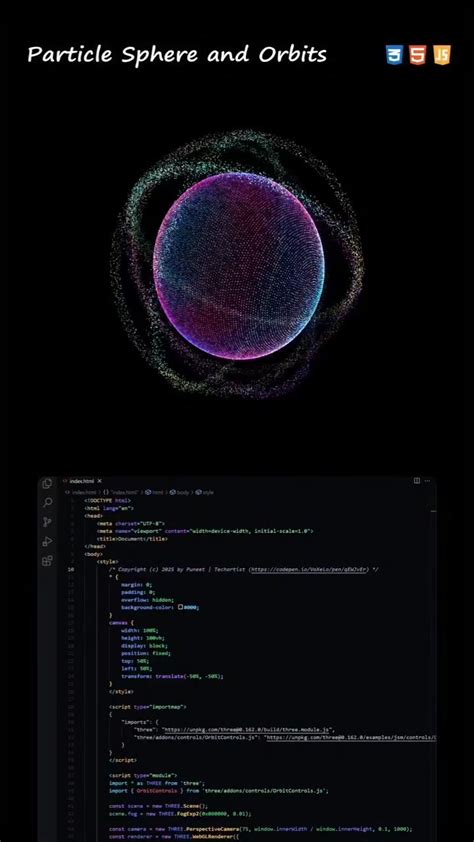Close the index.html tab

tap(99, 481)
